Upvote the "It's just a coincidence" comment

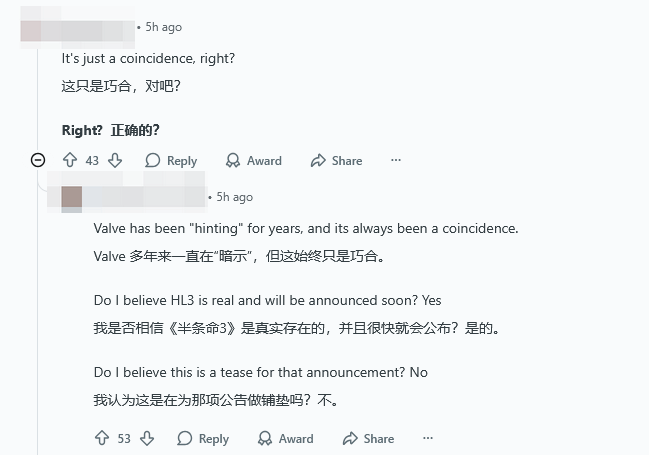coord(70,160)
